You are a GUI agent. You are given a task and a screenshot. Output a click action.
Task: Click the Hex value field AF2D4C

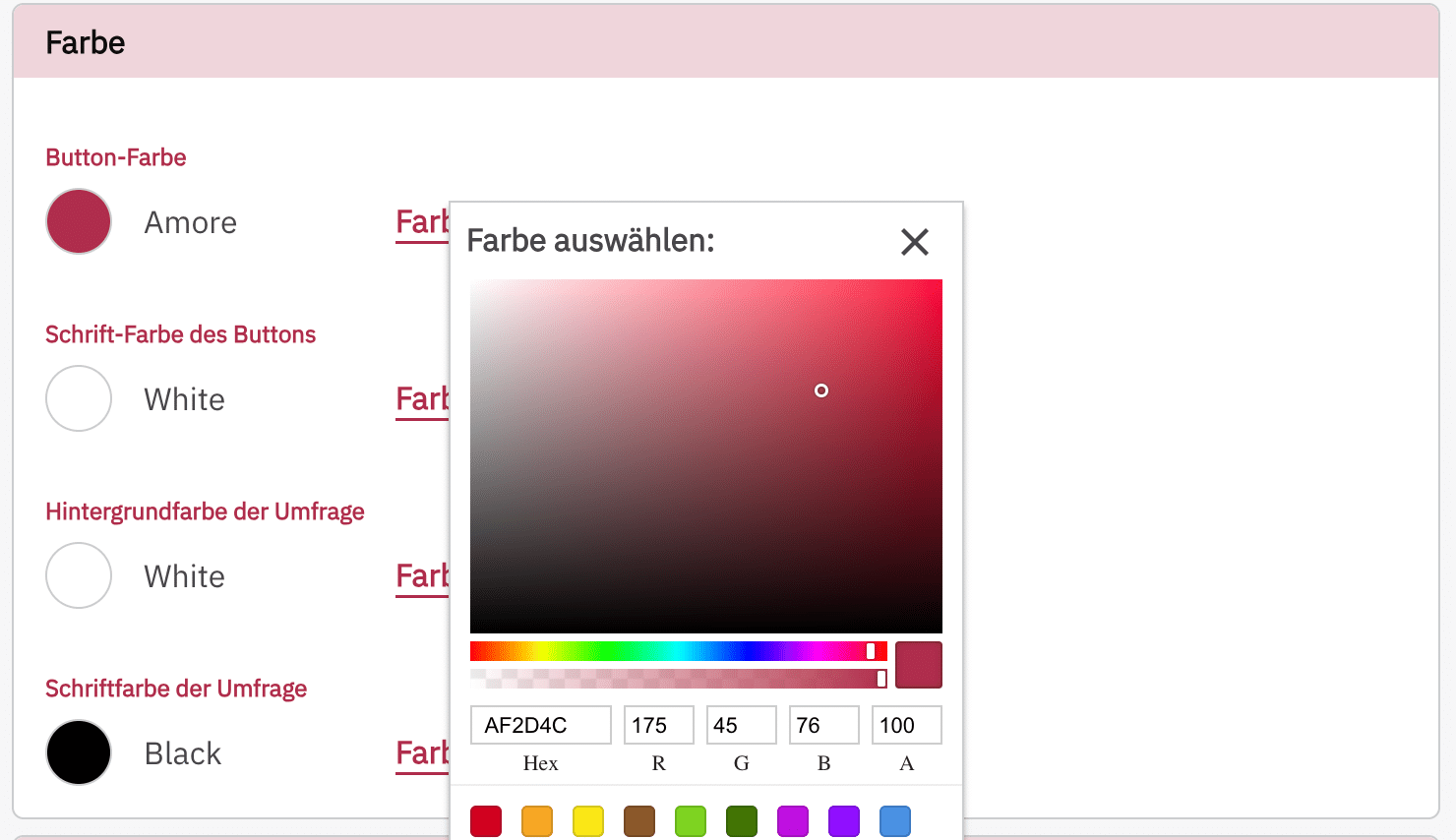point(540,725)
